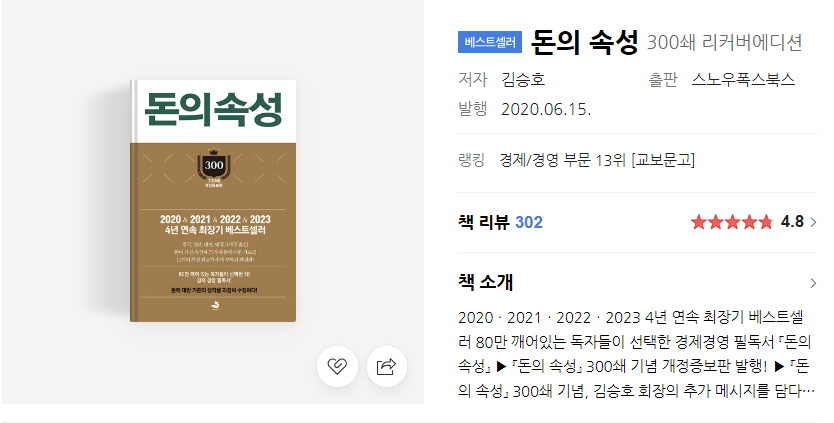The image size is (834, 423).
Task: Click the 4.8 rating score
Action: coord(792,222)
